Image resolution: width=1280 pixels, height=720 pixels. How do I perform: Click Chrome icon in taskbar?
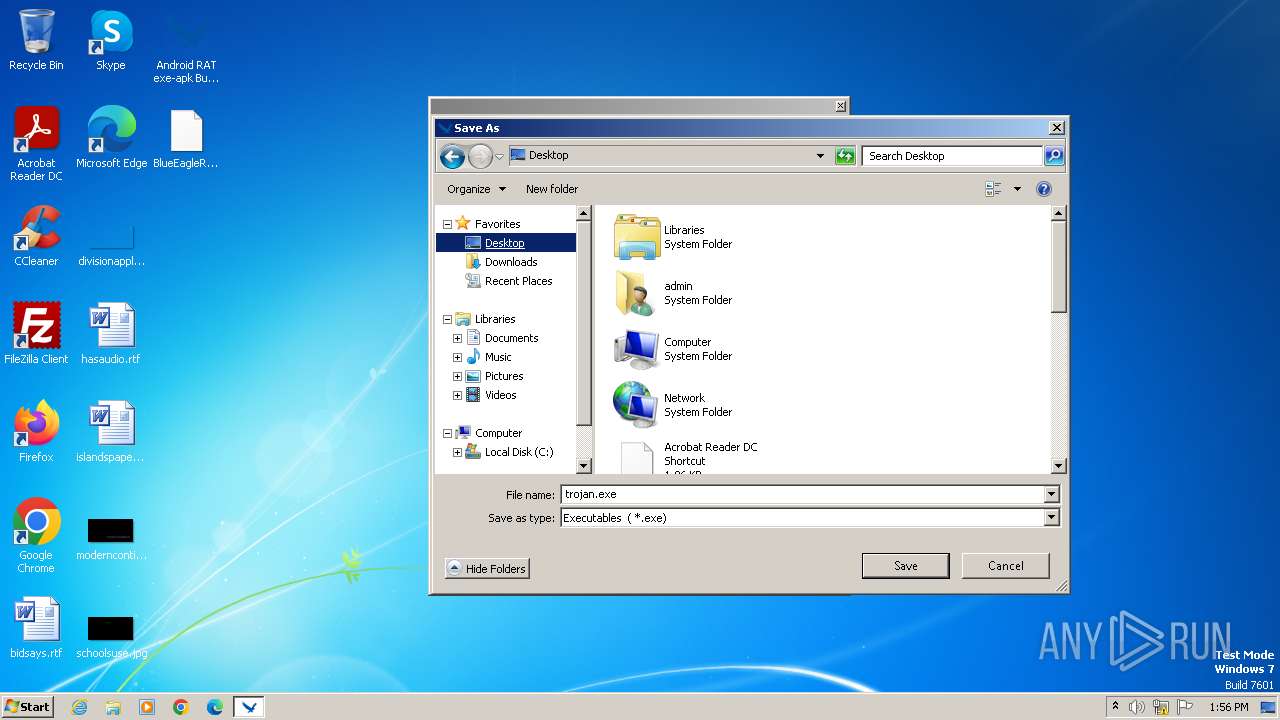click(x=181, y=707)
